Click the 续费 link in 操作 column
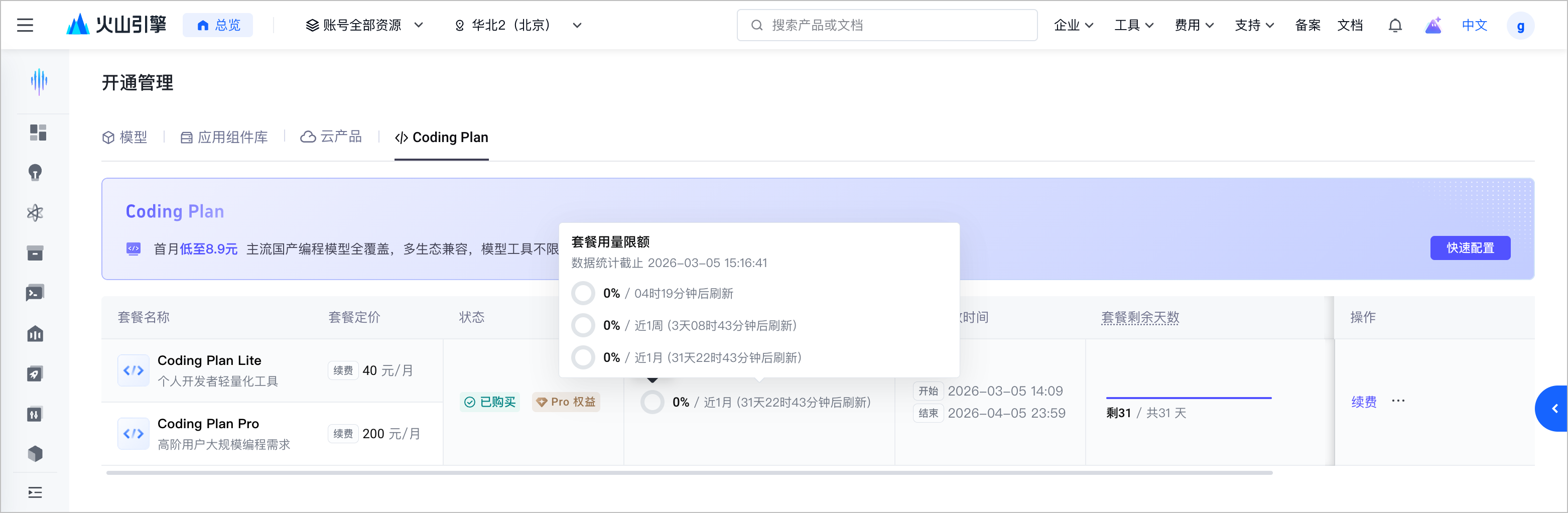The height and width of the screenshot is (513, 1568). pos(1364,402)
